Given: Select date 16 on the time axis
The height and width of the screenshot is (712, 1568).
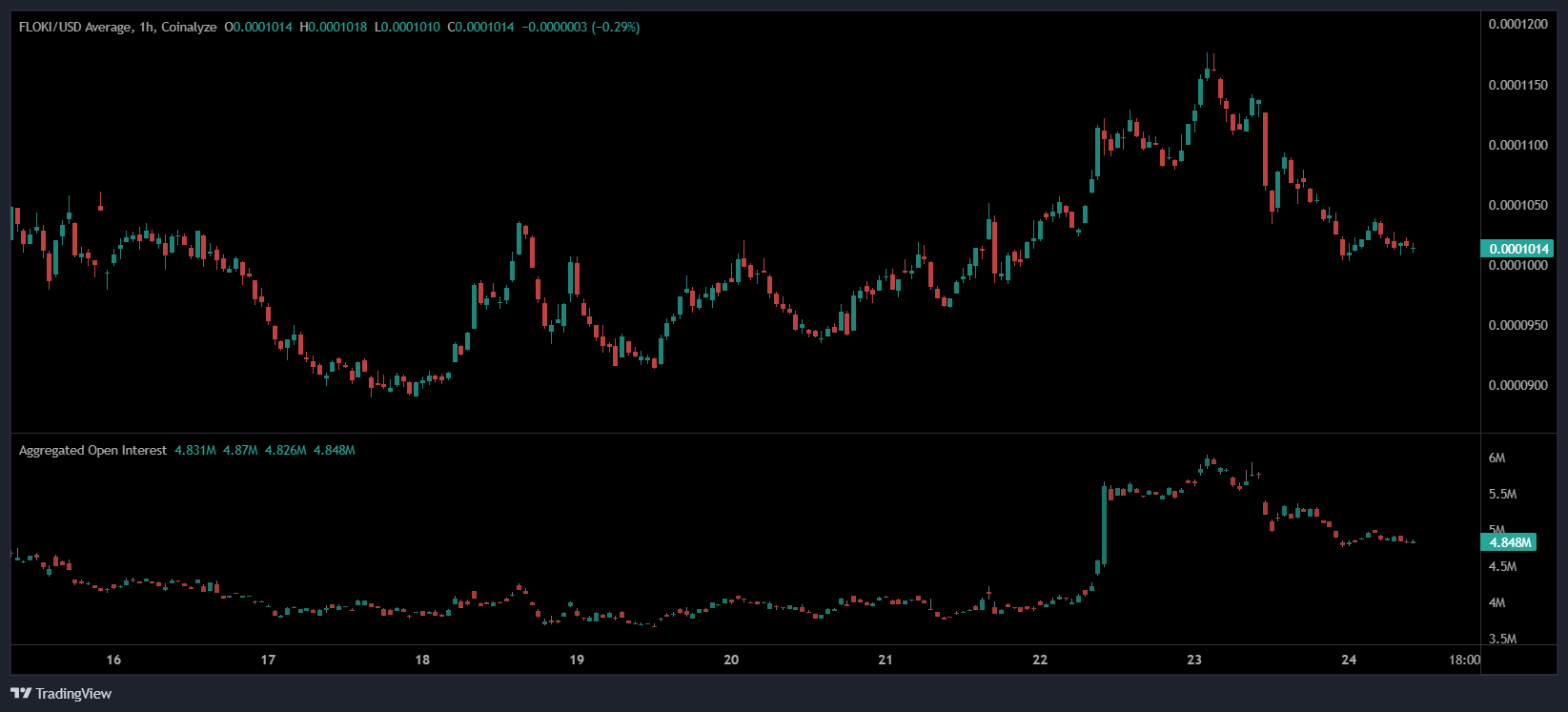Looking at the screenshot, I should tap(113, 660).
